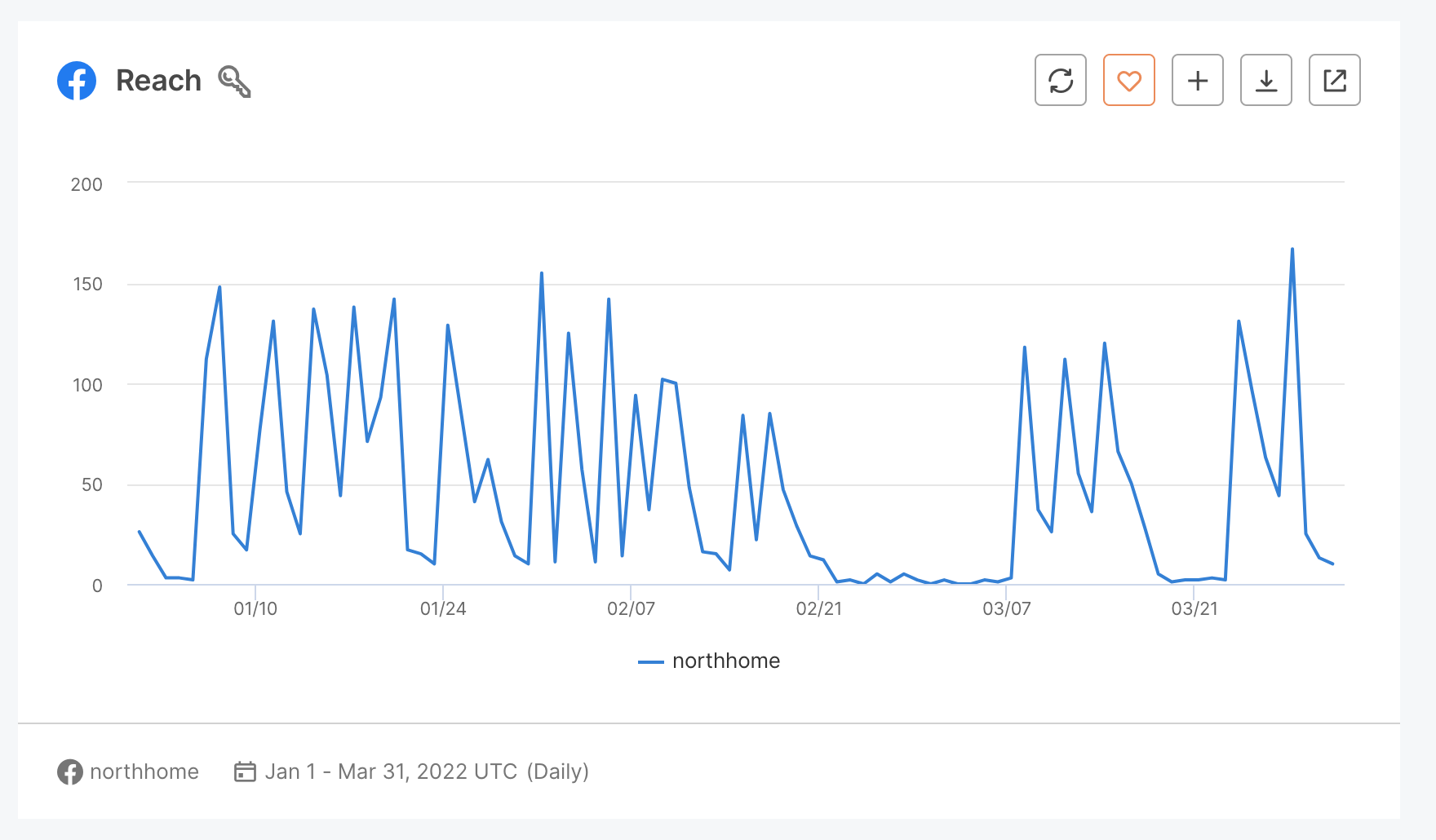The height and width of the screenshot is (840, 1436).
Task: Favorite the Reach chart with heart icon
Action: (x=1128, y=80)
